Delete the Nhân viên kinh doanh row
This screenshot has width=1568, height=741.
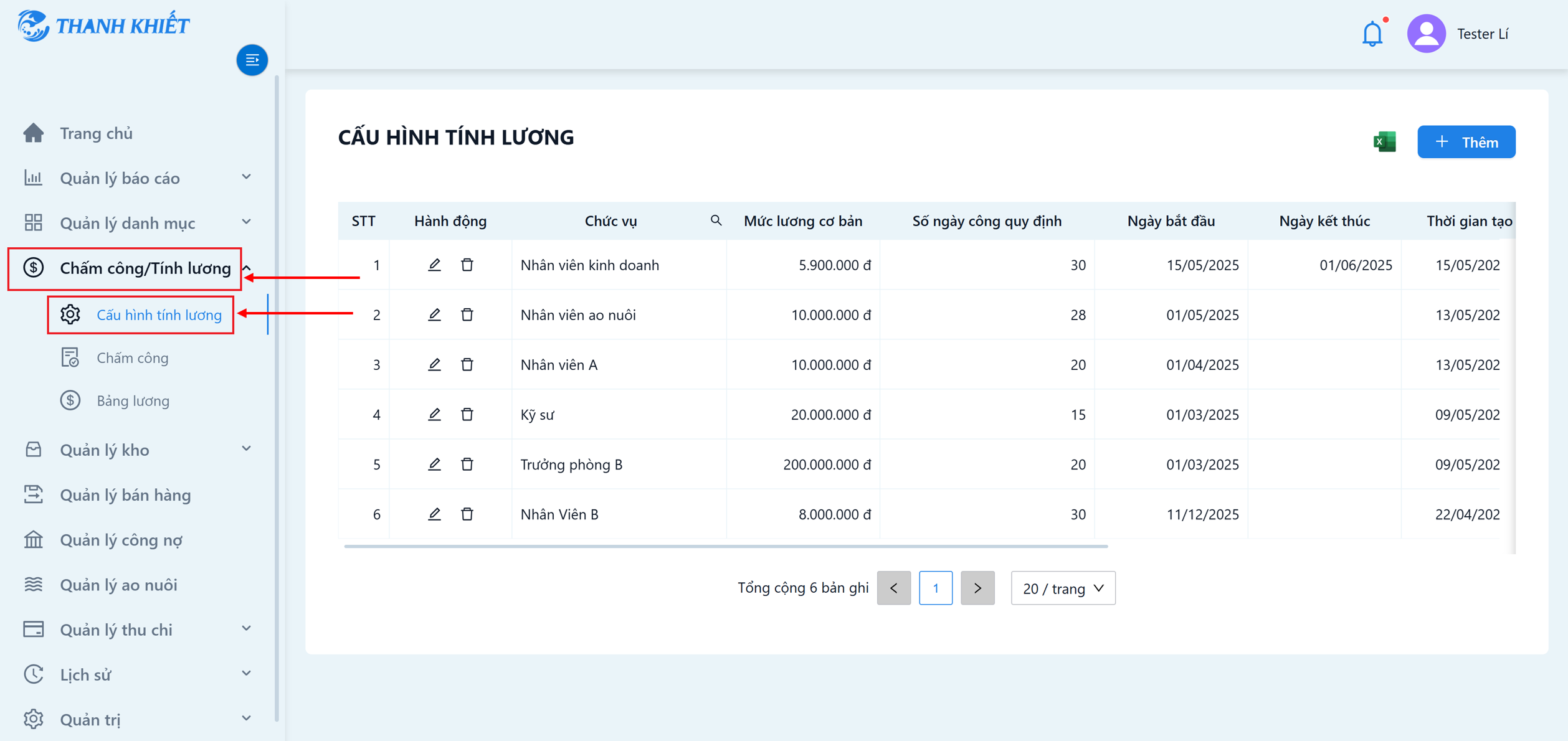pos(467,265)
